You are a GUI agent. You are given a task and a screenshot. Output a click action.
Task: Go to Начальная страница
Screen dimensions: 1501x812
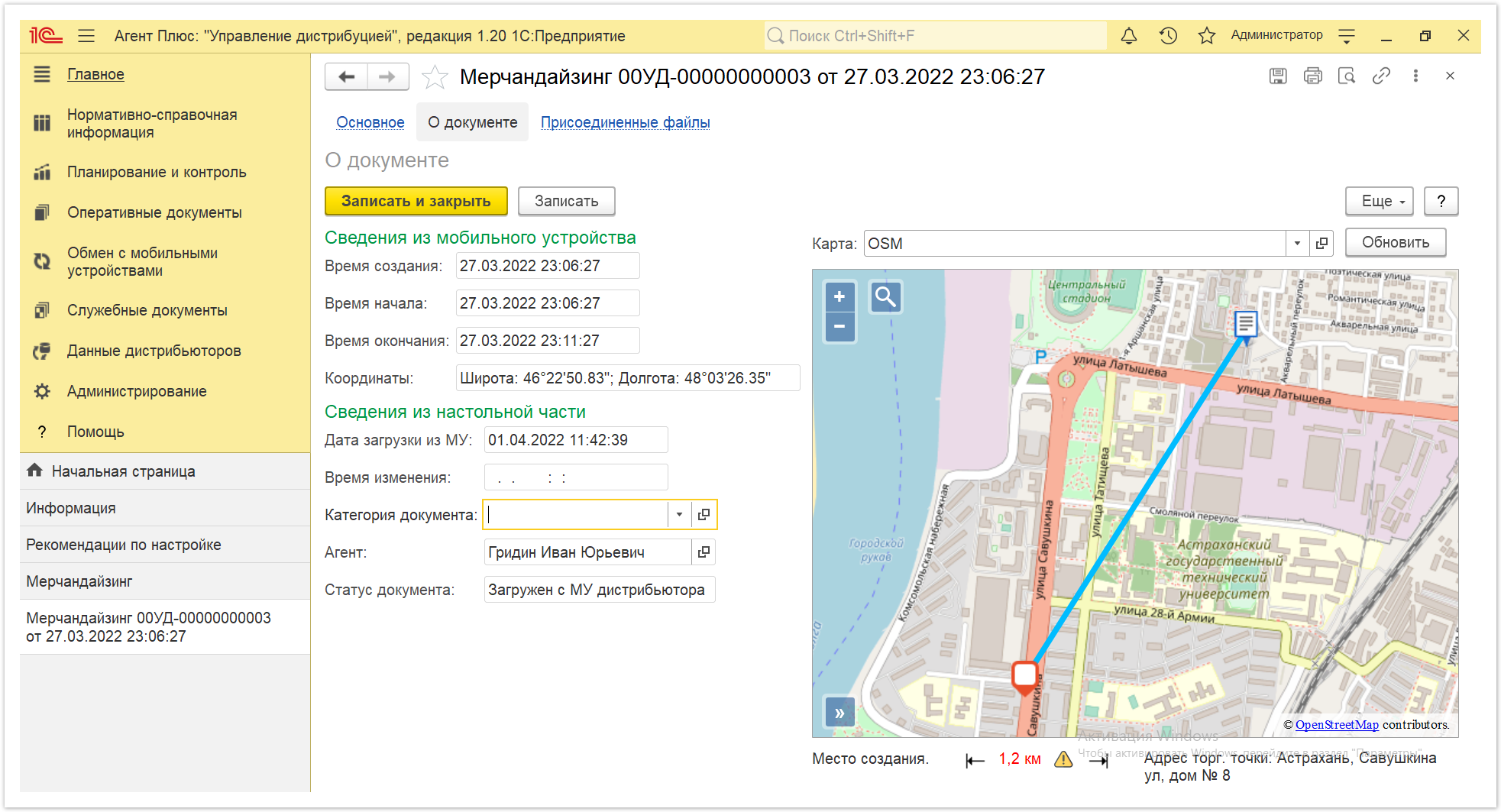coord(165,471)
